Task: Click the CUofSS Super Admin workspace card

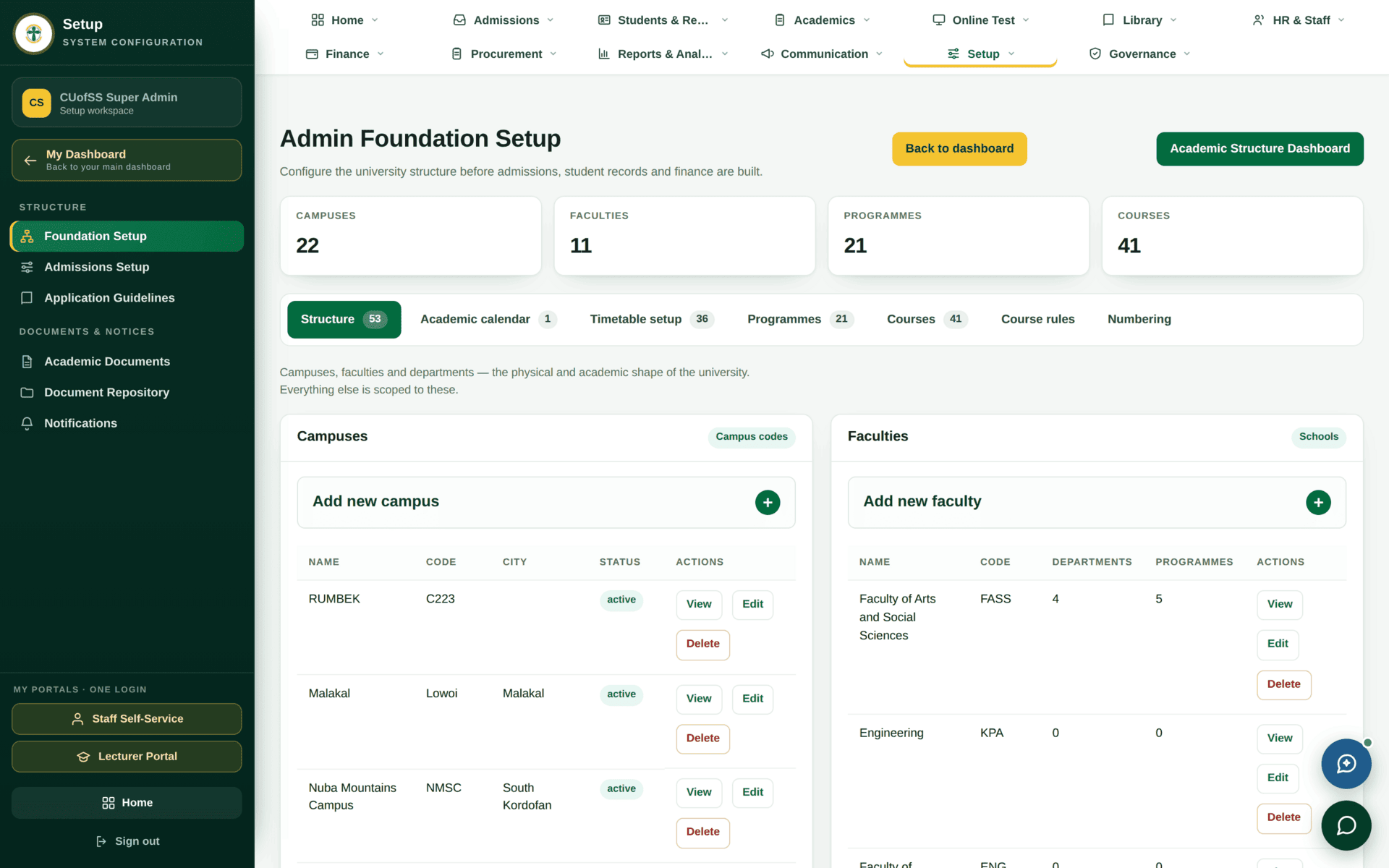Action: [127, 103]
